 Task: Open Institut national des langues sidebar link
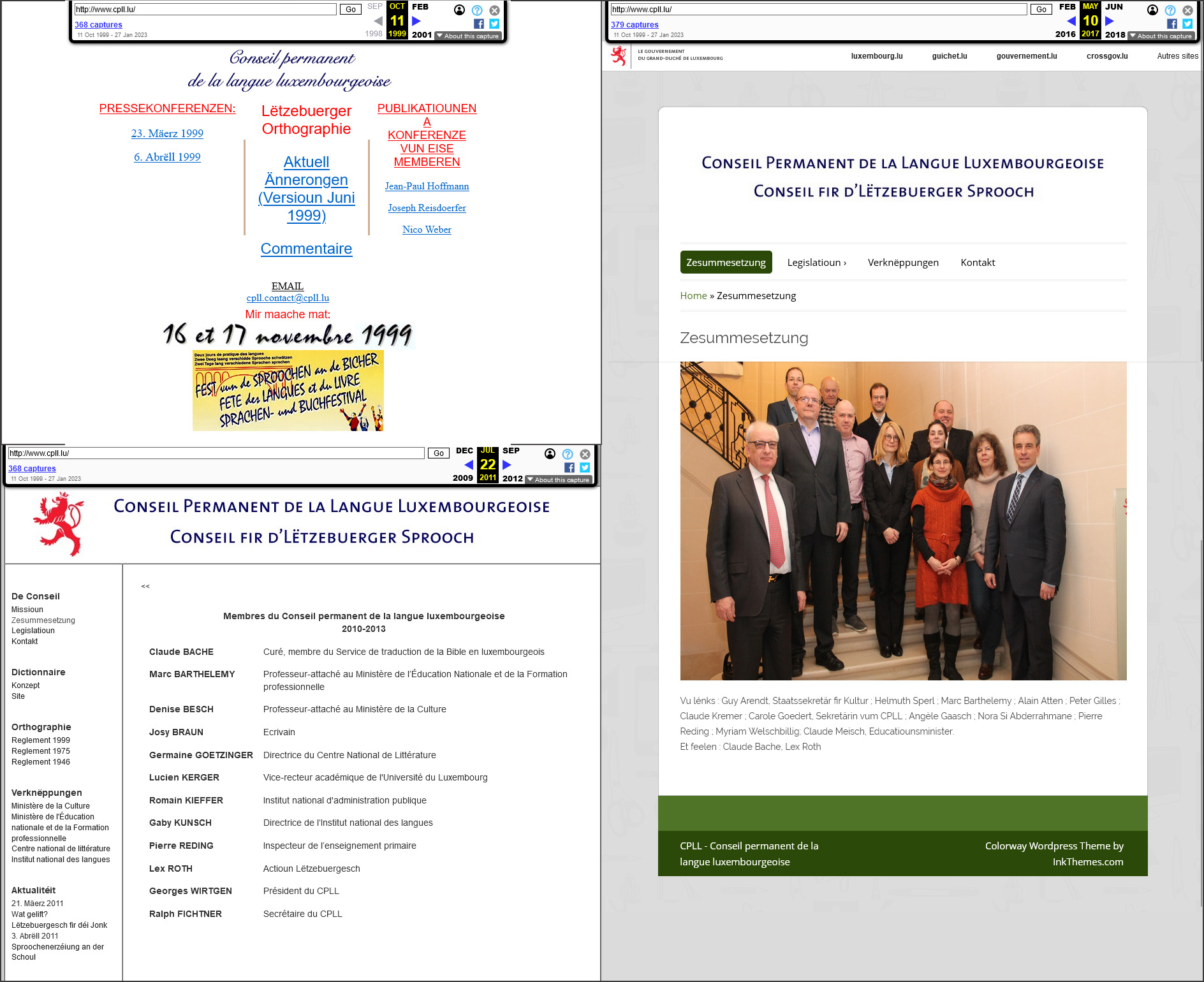pyautogui.click(x=61, y=860)
